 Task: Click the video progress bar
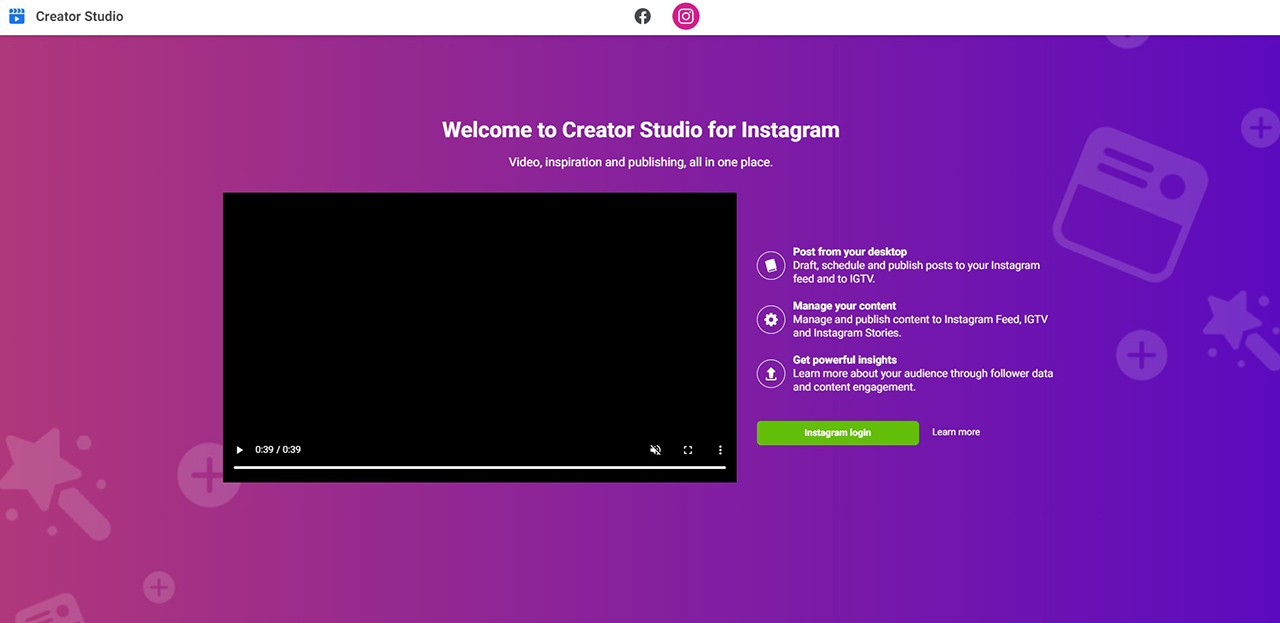(x=480, y=467)
